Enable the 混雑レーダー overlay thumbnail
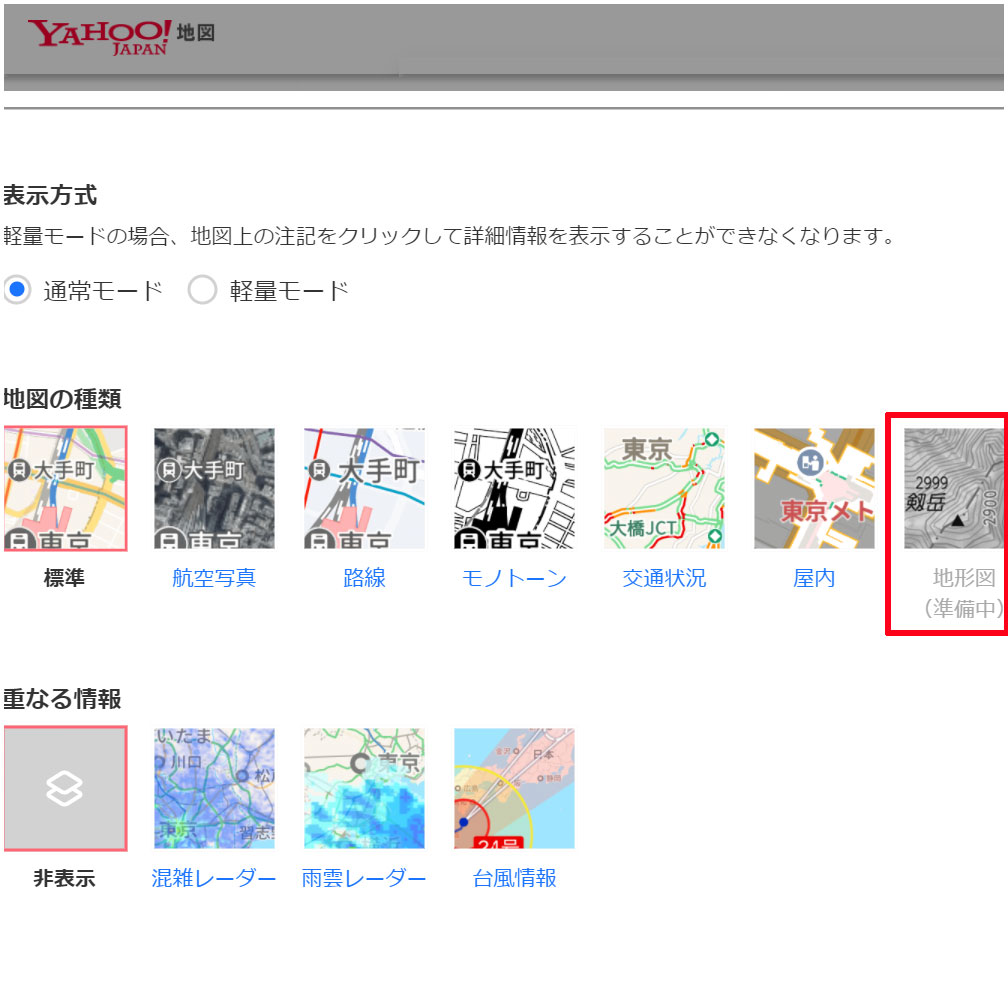Viewport: 1008px width, 1008px height. click(x=214, y=789)
